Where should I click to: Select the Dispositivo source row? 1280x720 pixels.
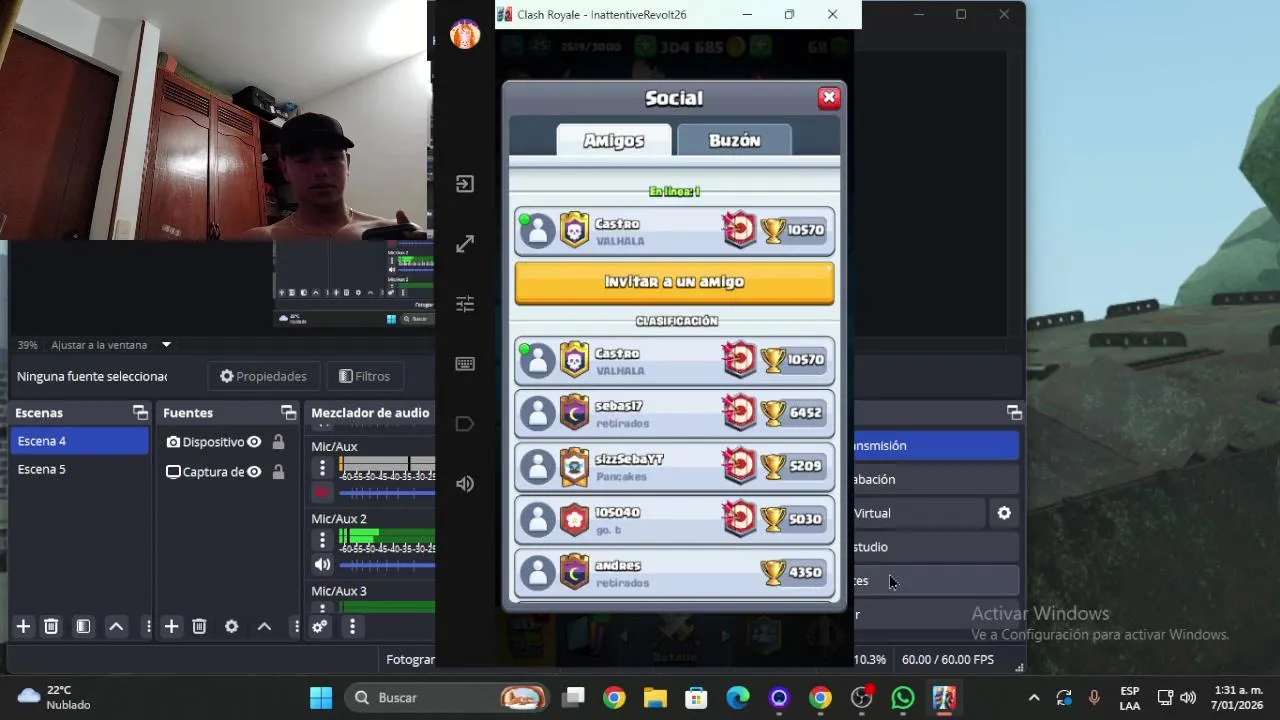pos(228,442)
